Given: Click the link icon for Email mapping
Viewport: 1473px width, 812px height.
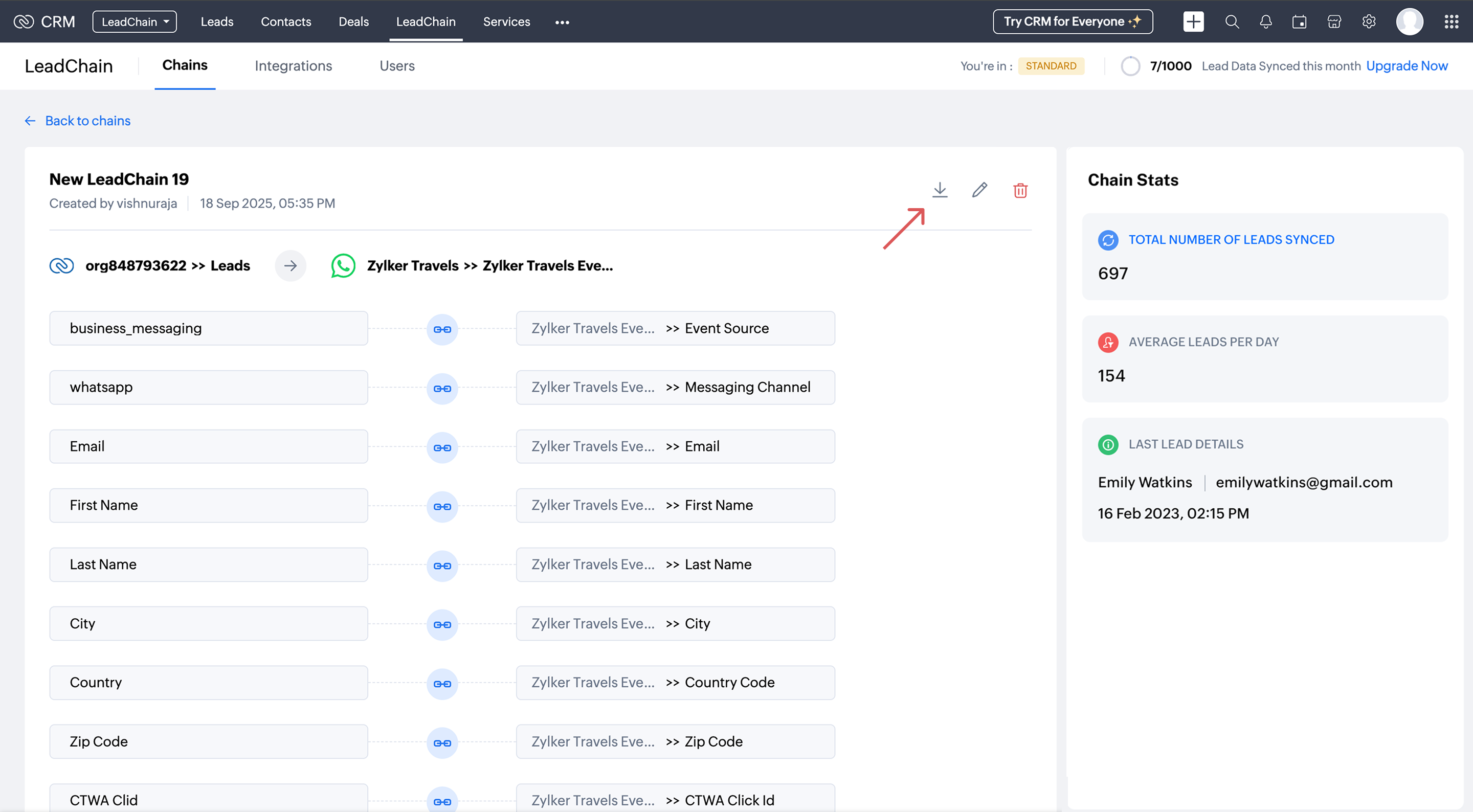Looking at the screenshot, I should click(442, 448).
